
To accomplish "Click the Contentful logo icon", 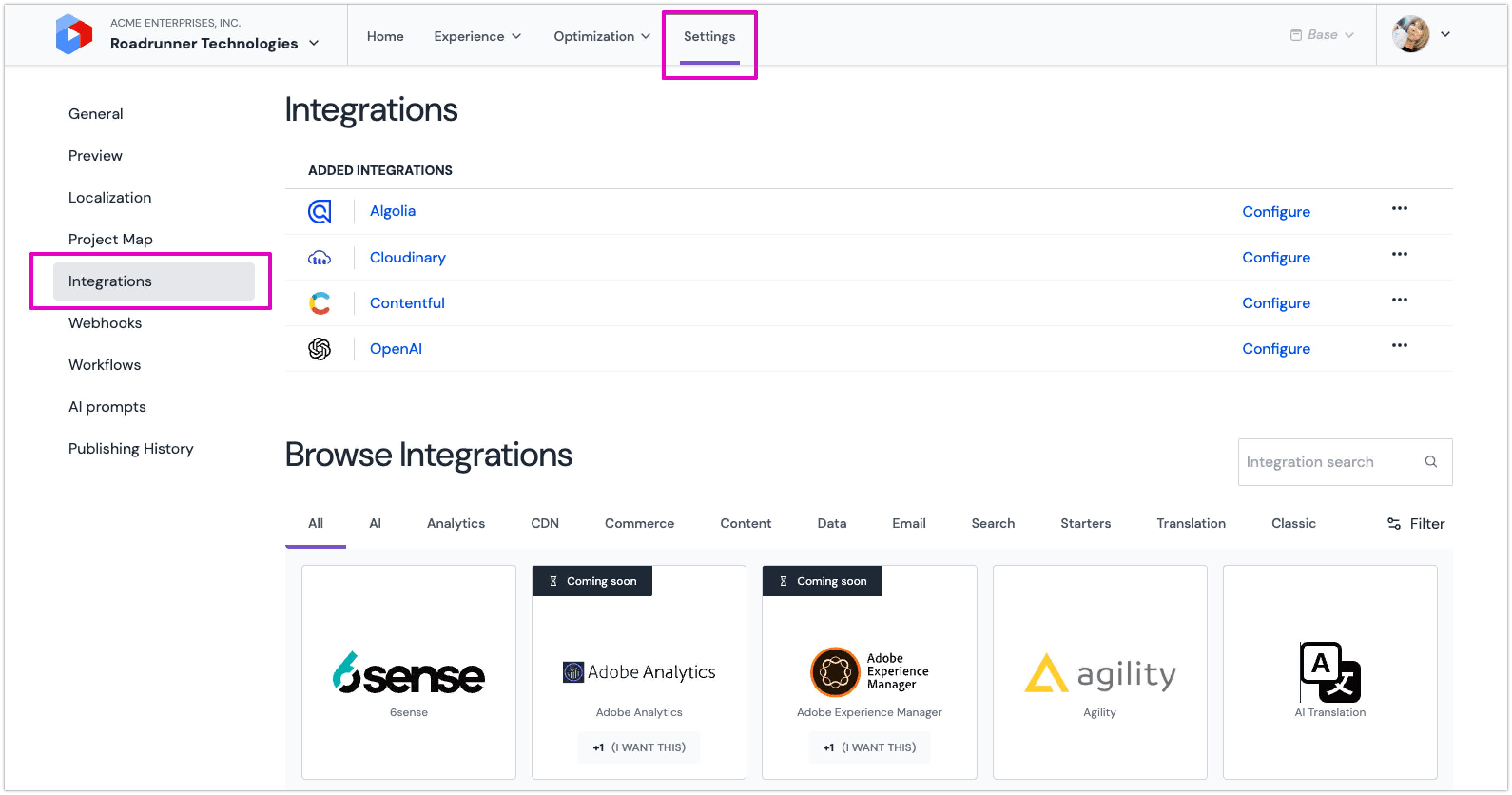I will pos(320,303).
